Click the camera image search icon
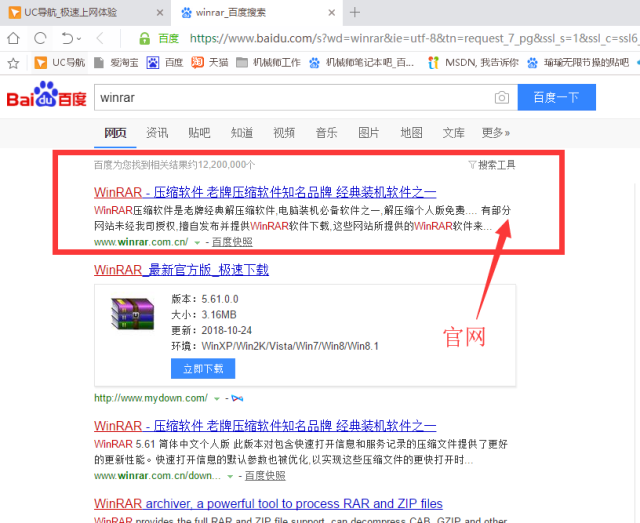640x523 pixels. point(502,98)
